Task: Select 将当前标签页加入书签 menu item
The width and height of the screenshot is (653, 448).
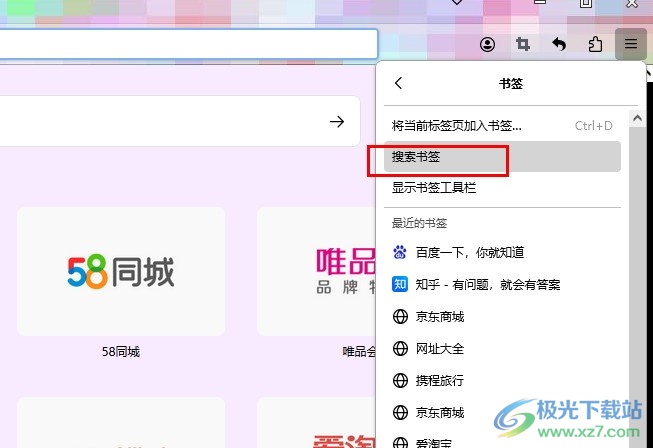Action: point(502,125)
